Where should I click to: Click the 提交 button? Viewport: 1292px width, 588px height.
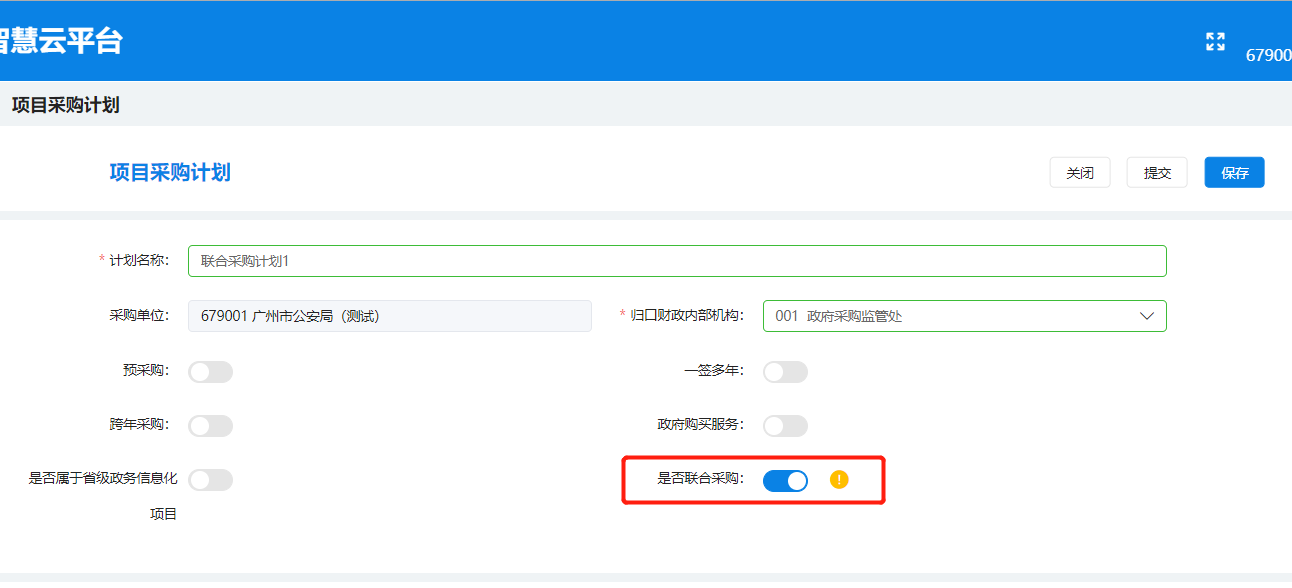1157,173
